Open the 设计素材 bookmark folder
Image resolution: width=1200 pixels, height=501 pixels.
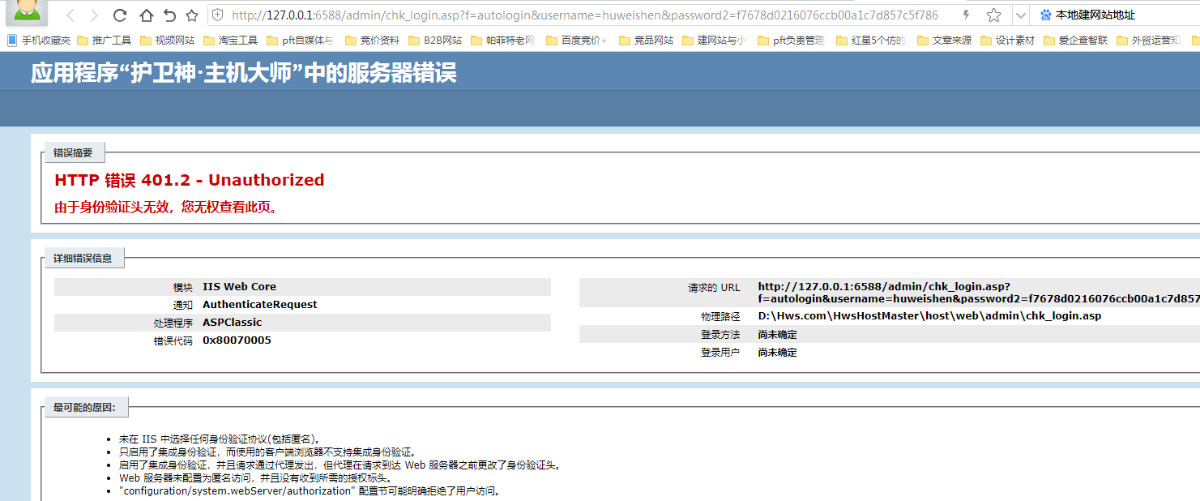coord(993,41)
